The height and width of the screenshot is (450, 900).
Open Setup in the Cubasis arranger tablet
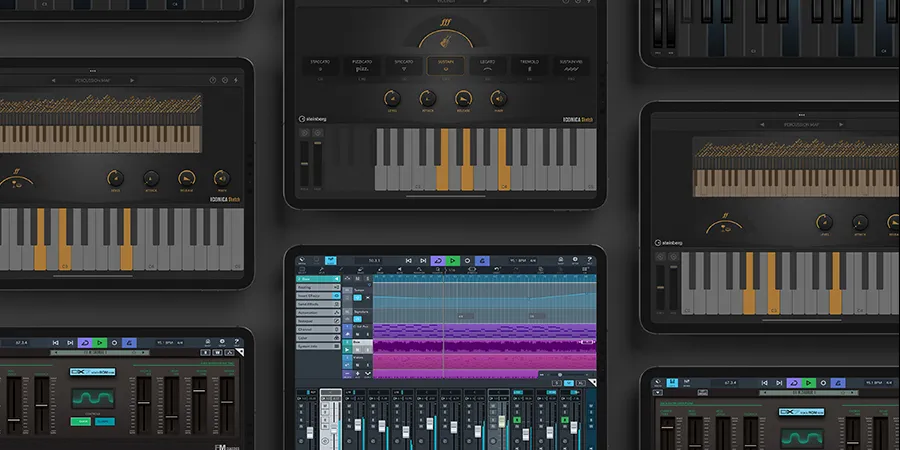click(x=573, y=261)
